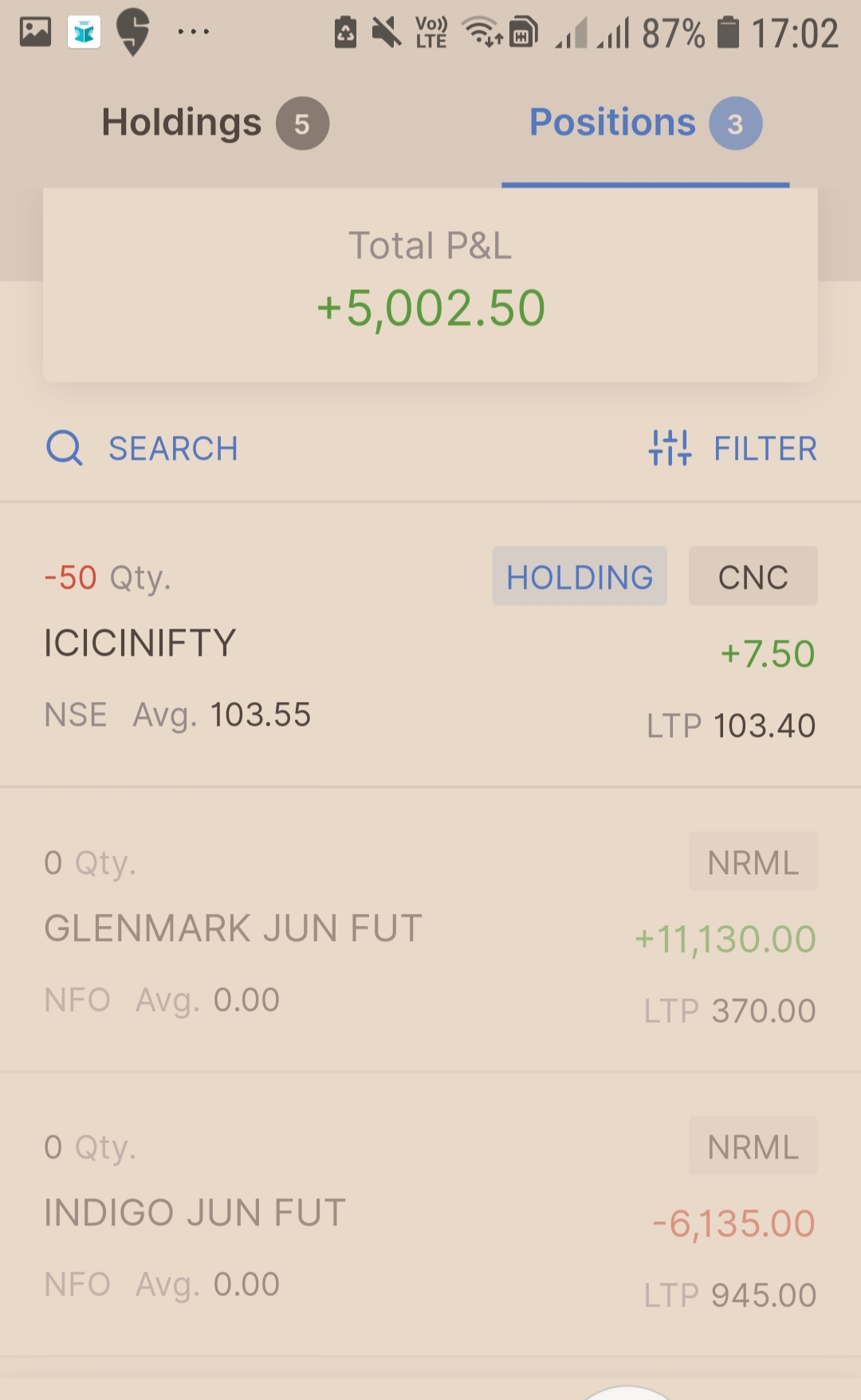Image resolution: width=861 pixels, height=1400 pixels.
Task: Tap the muted sound status icon
Action: coord(387,33)
